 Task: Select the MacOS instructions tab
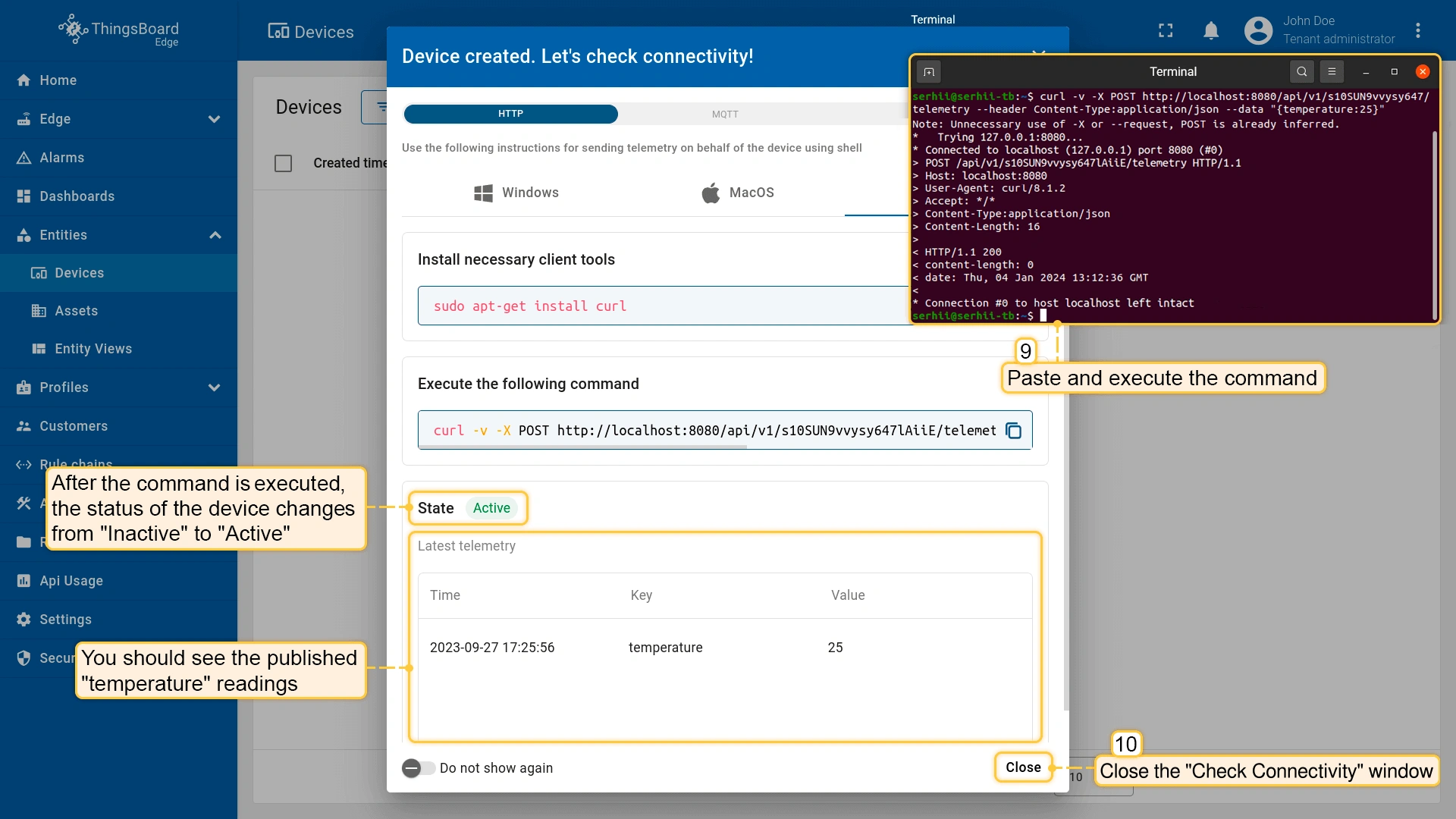(737, 193)
